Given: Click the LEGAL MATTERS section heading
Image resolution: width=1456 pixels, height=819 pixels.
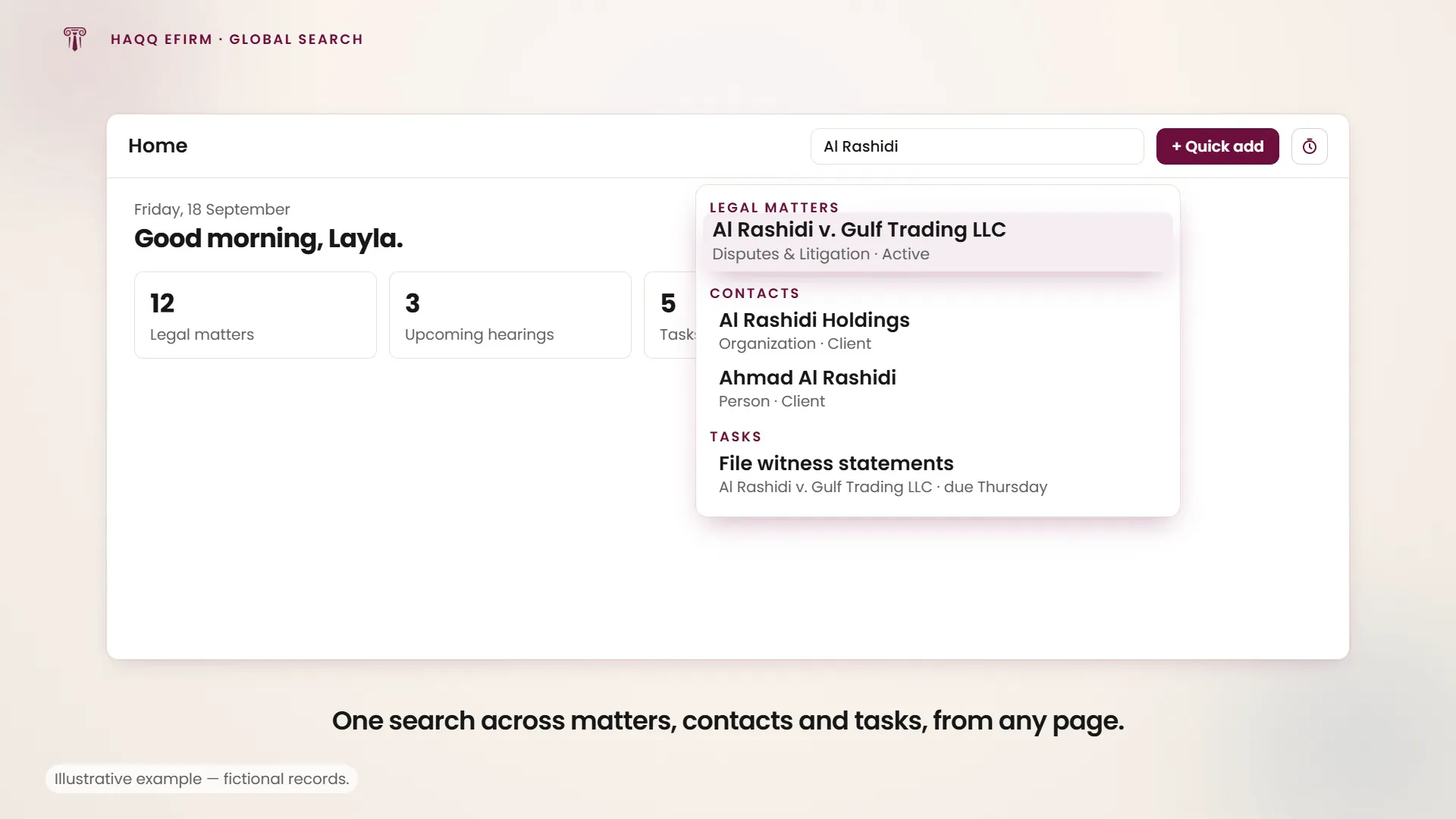Looking at the screenshot, I should pos(774,208).
